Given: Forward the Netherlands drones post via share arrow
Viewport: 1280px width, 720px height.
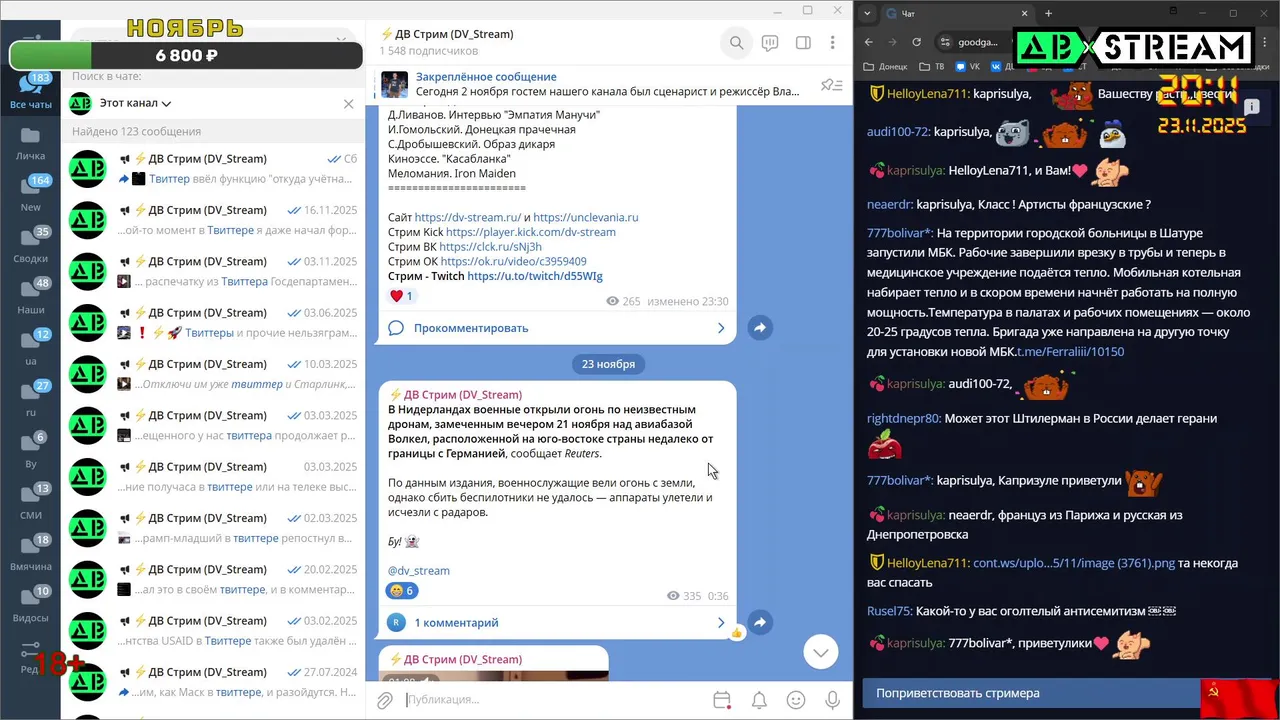Looking at the screenshot, I should point(760,622).
